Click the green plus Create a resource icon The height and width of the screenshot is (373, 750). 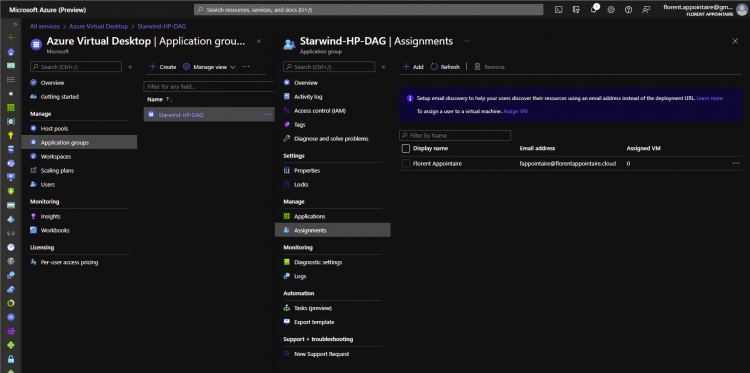(x=11, y=38)
